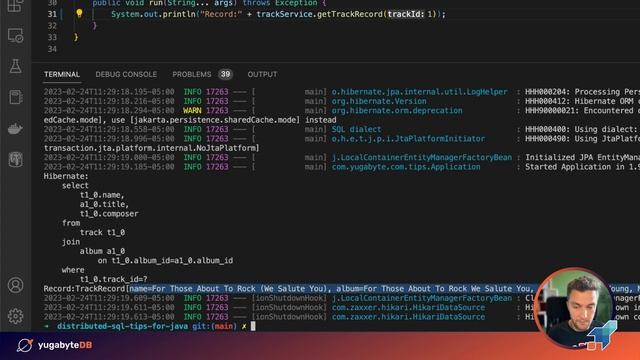Open the notebook icon in activity bar
The image size is (640, 360).
[15, 97]
